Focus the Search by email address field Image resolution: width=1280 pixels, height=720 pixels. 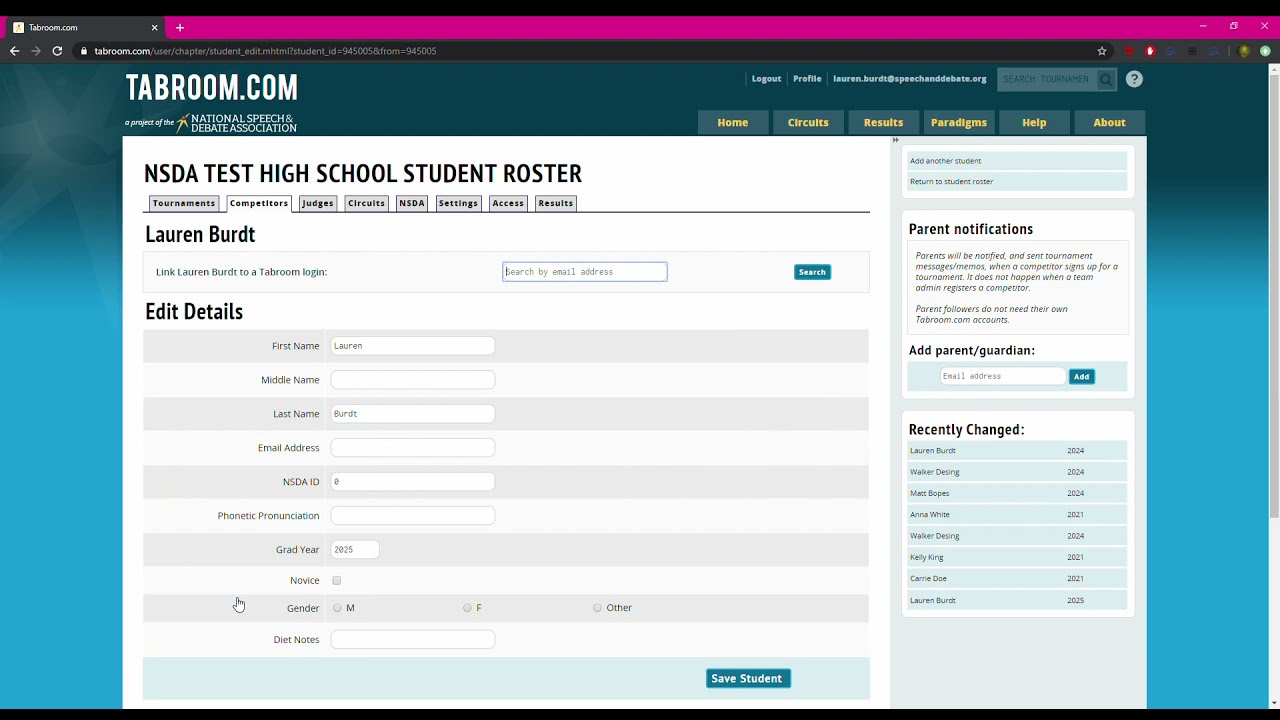[585, 272]
